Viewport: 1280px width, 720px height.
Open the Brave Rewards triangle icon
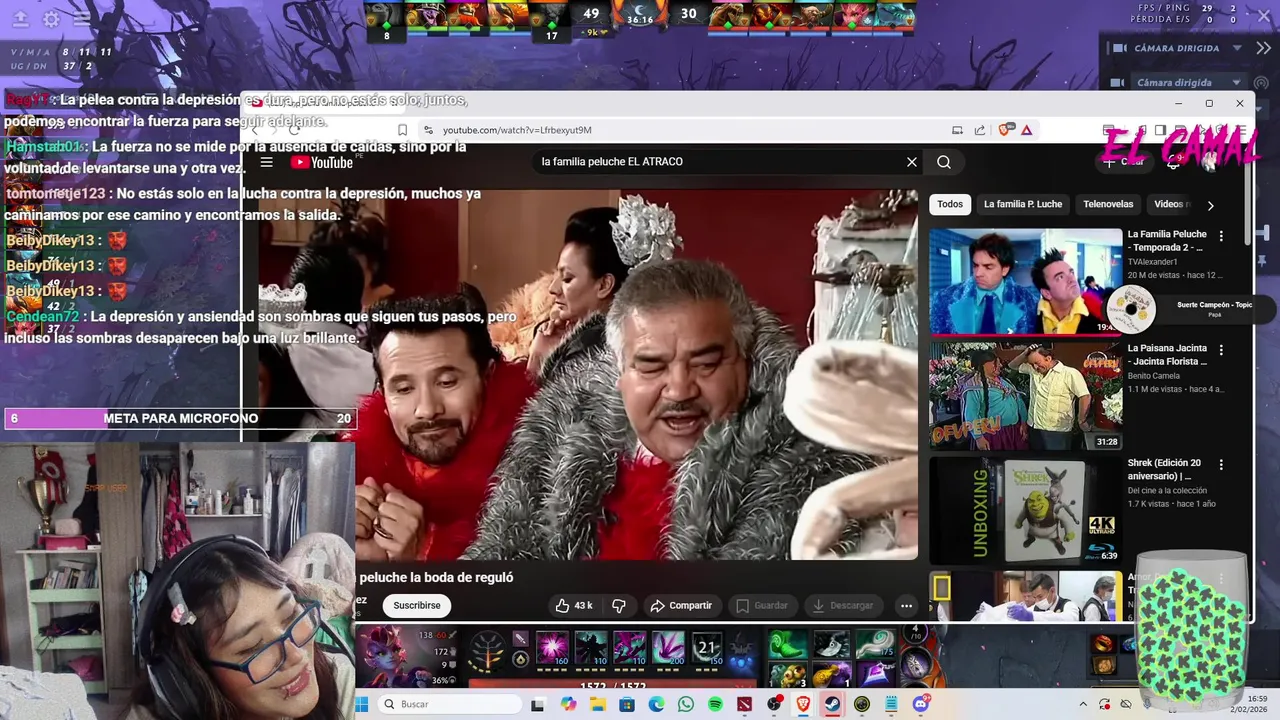coord(1026,130)
